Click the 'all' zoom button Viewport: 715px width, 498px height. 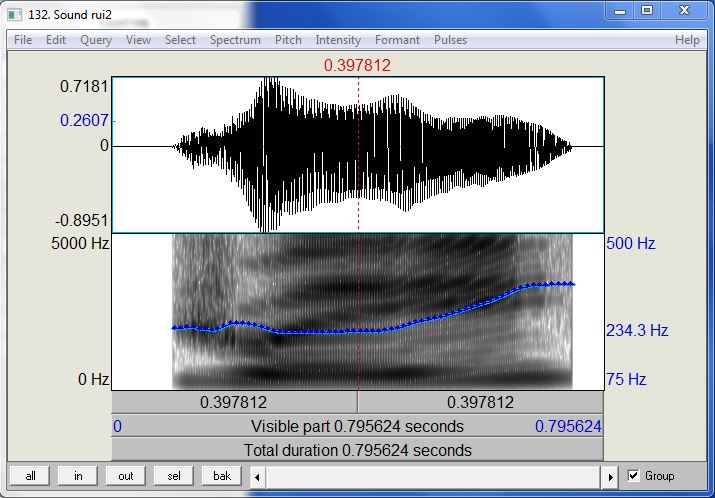pyautogui.click(x=31, y=476)
